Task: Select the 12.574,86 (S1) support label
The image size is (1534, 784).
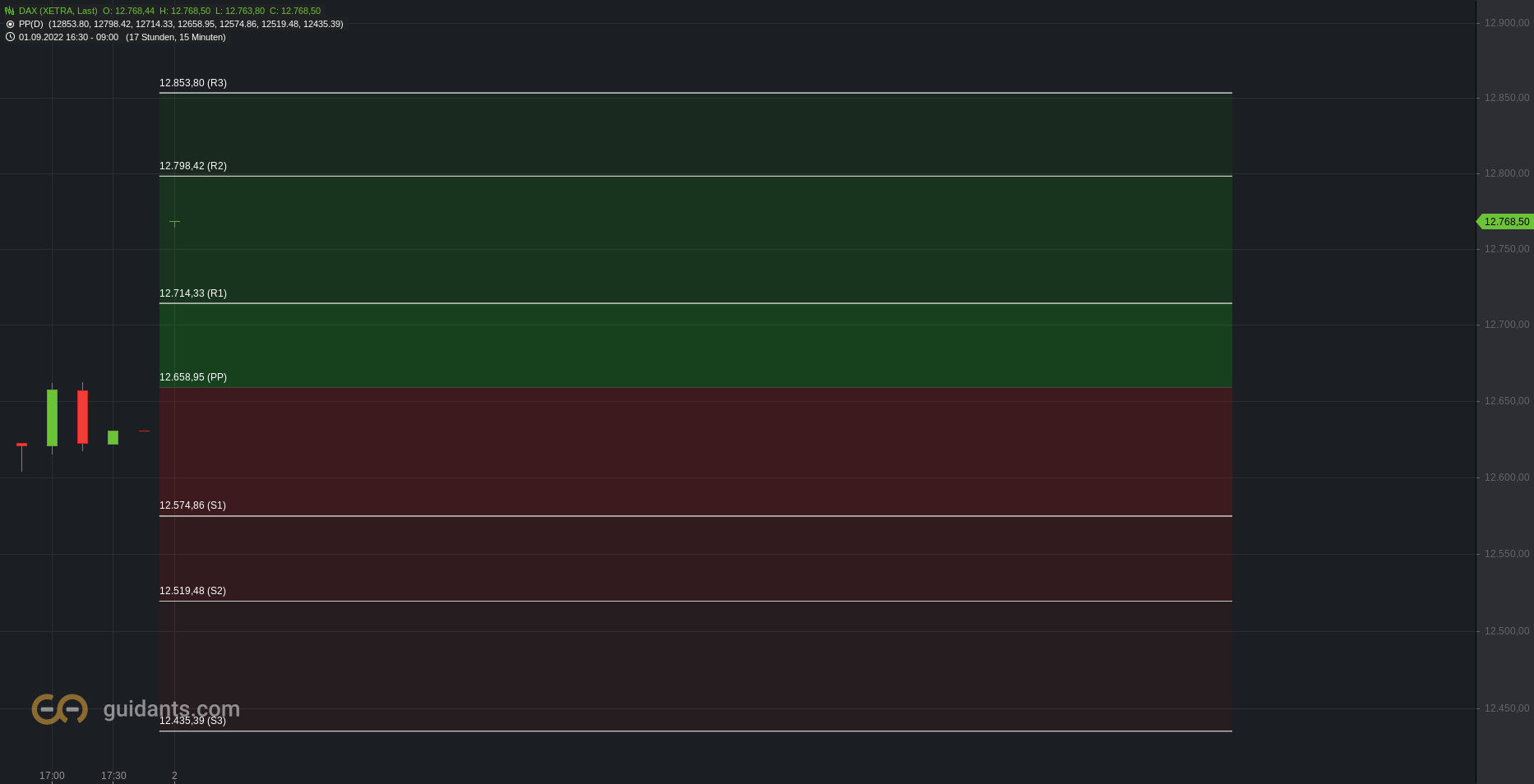Action: click(192, 505)
